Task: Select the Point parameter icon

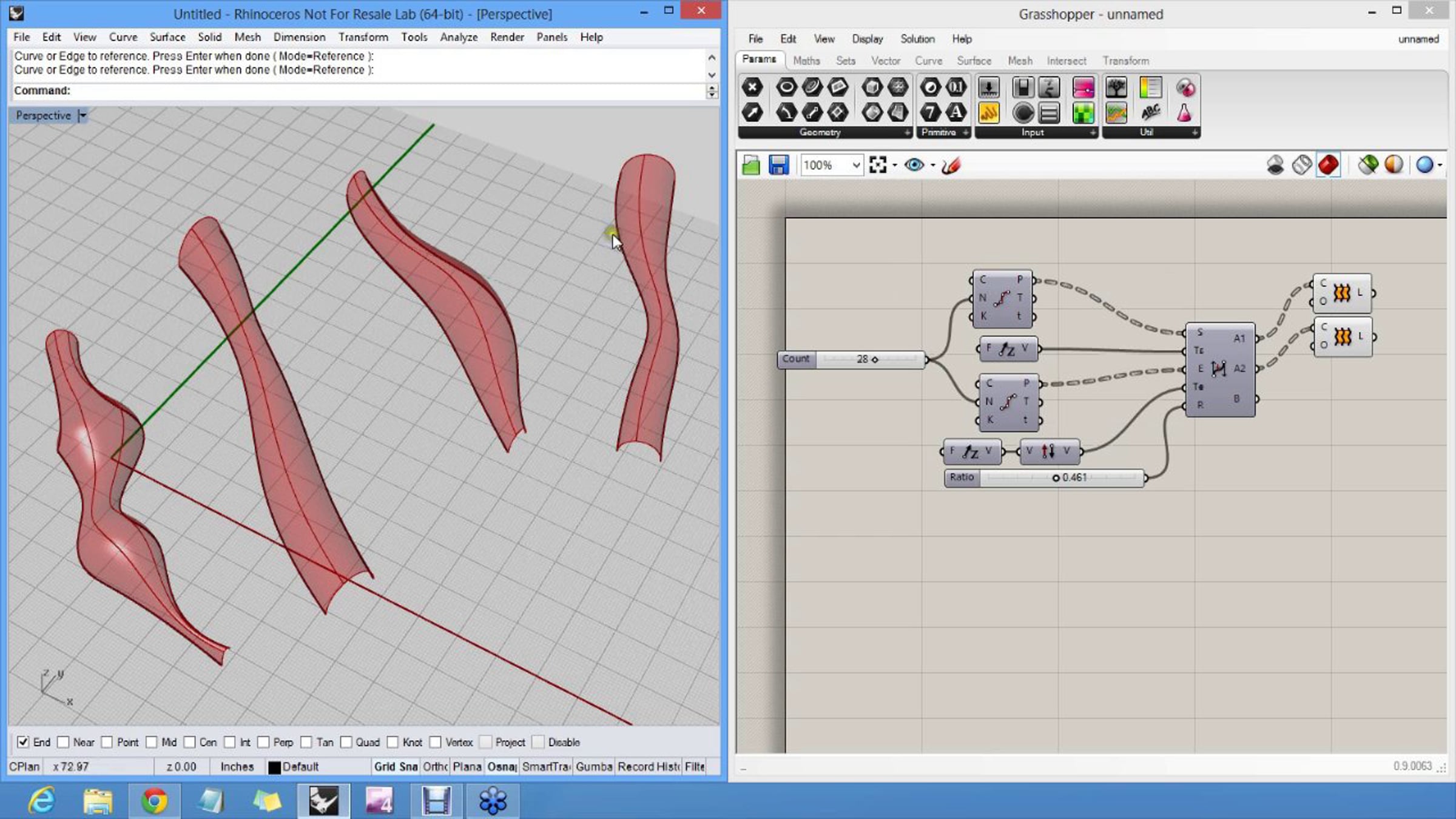Action: pyautogui.click(x=752, y=87)
